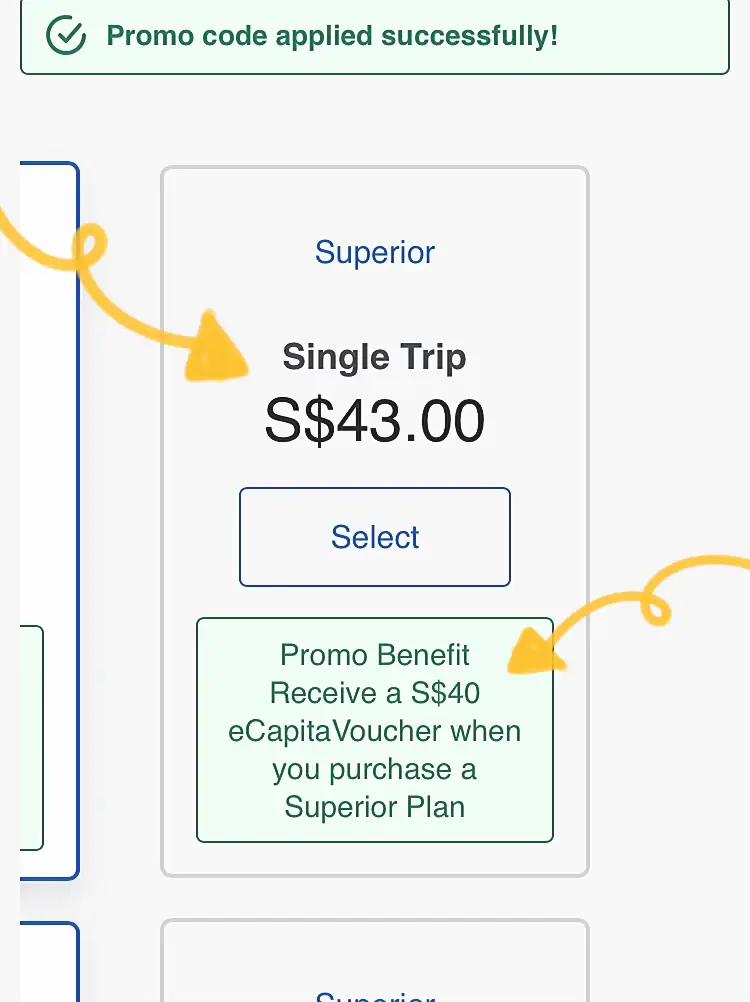This screenshot has height=1002, width=750.
Task: Click the lower blue-bordered card peeking at left
Action: (x=49, y=962)
